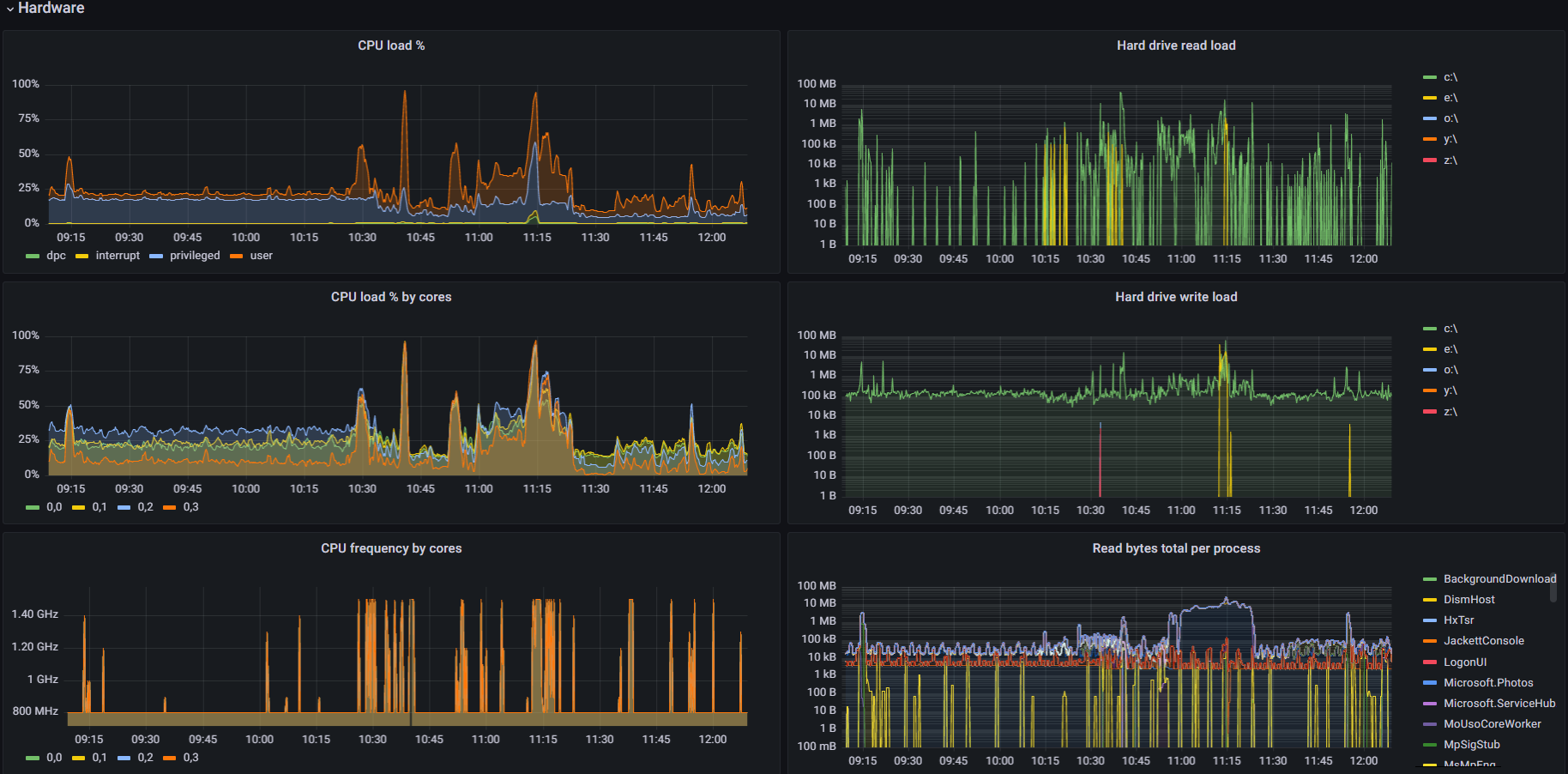The image size is (1568, 774).
Task: Open Read bytes total per process panel menu
Action: point(1176,548)
